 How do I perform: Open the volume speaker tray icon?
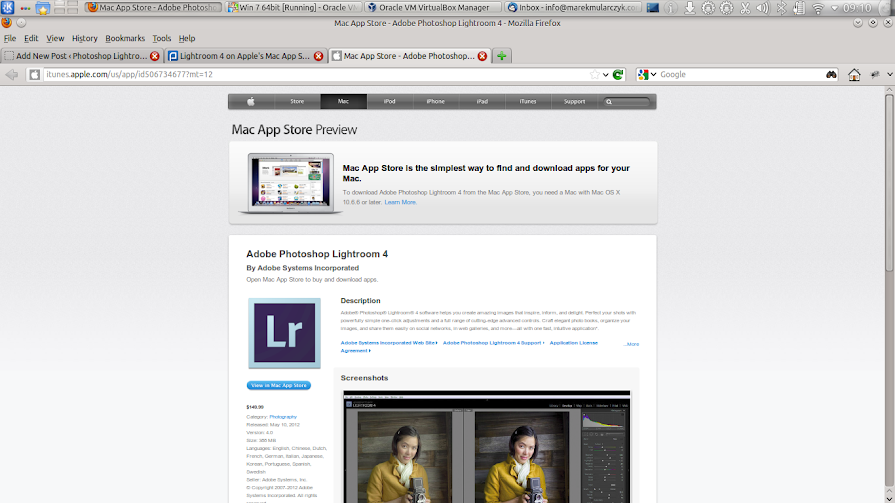(763, 8)
